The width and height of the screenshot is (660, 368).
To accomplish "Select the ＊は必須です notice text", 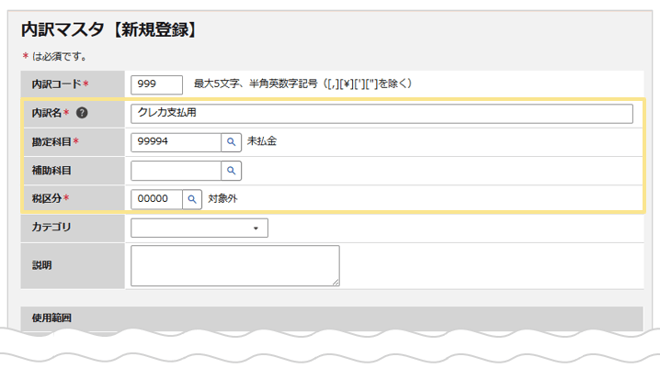I will pyautogui.click(x=55, y=56).
